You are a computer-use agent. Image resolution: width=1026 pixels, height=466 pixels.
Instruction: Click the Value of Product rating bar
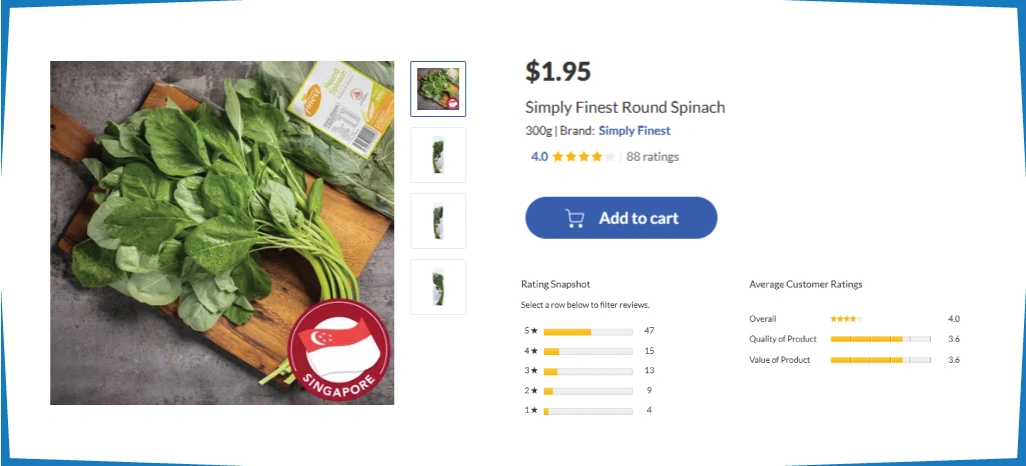[880, 360]
